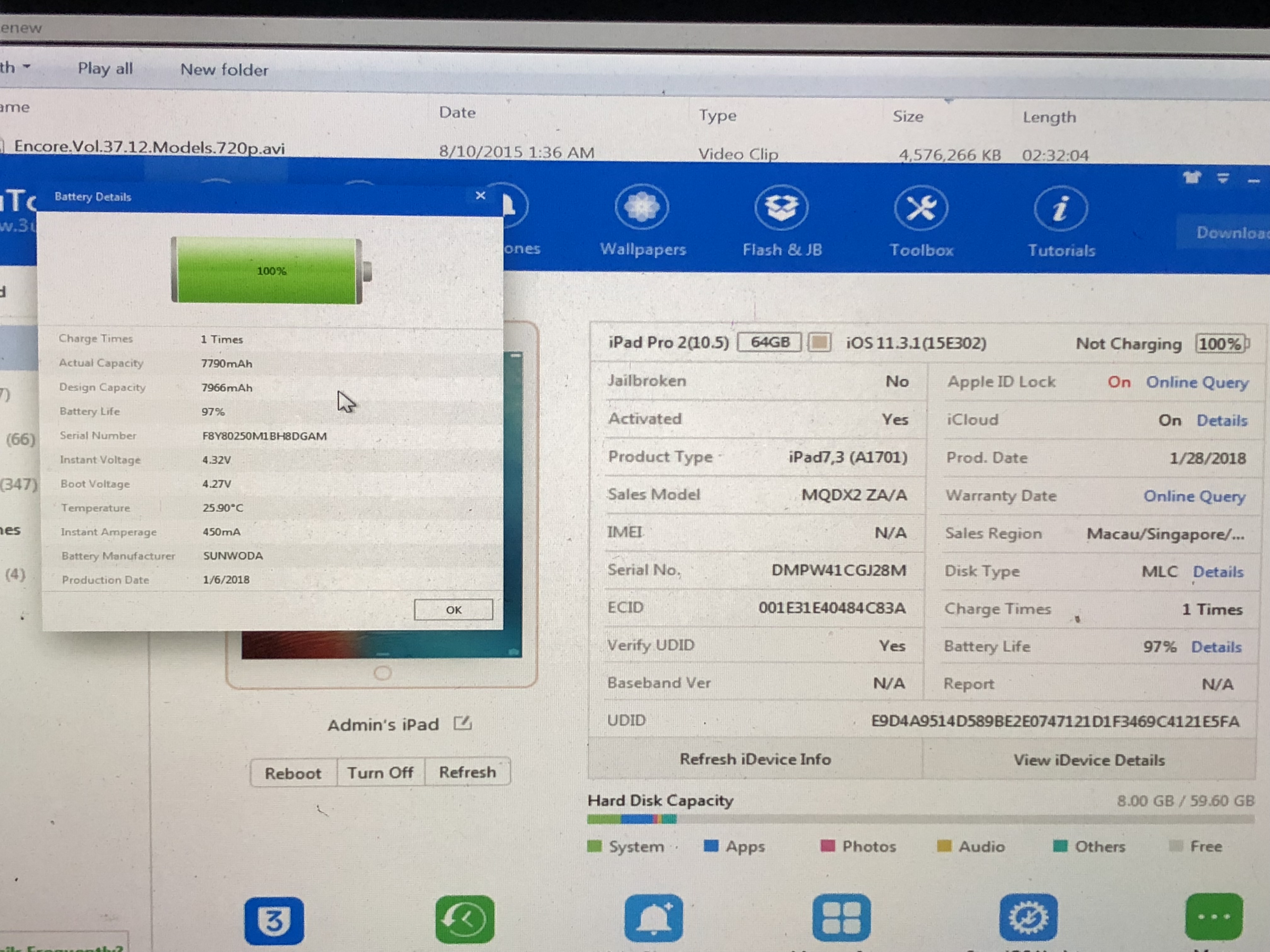
Task: Click the hard disk capacity bar
Action: pyautogui.click(x=920, y=819)
